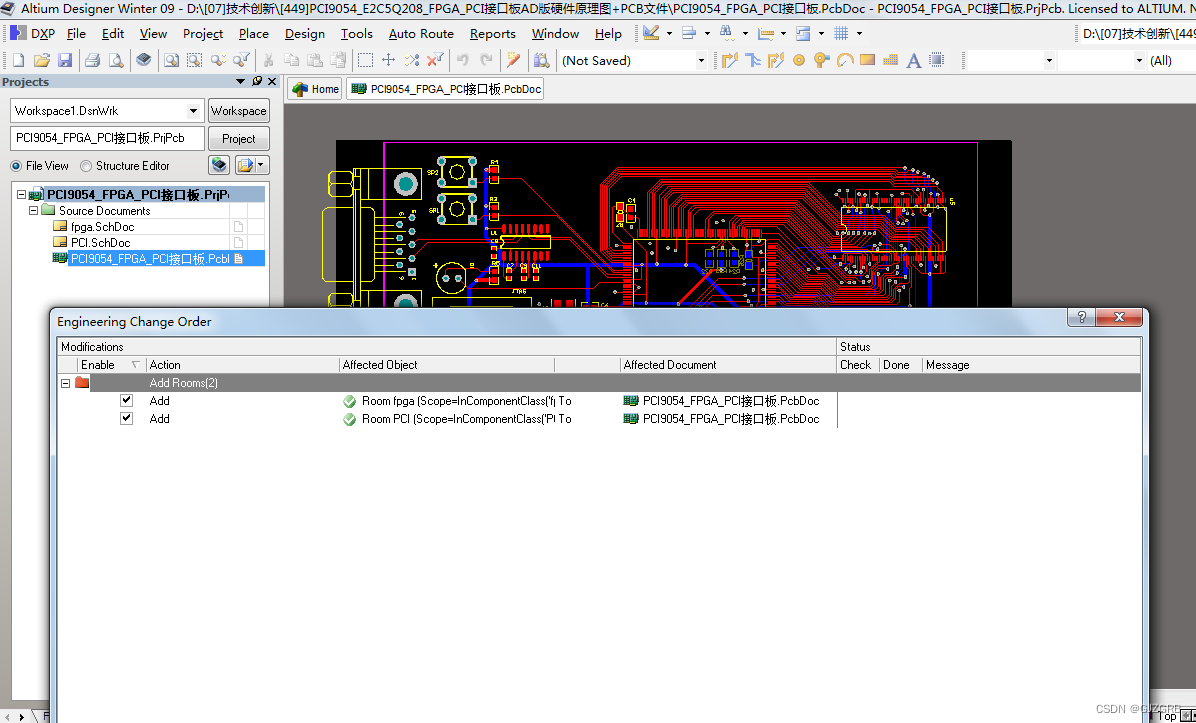Select the Place String tool (A icon)
The image size is (1196, 723).
(912, 60)
